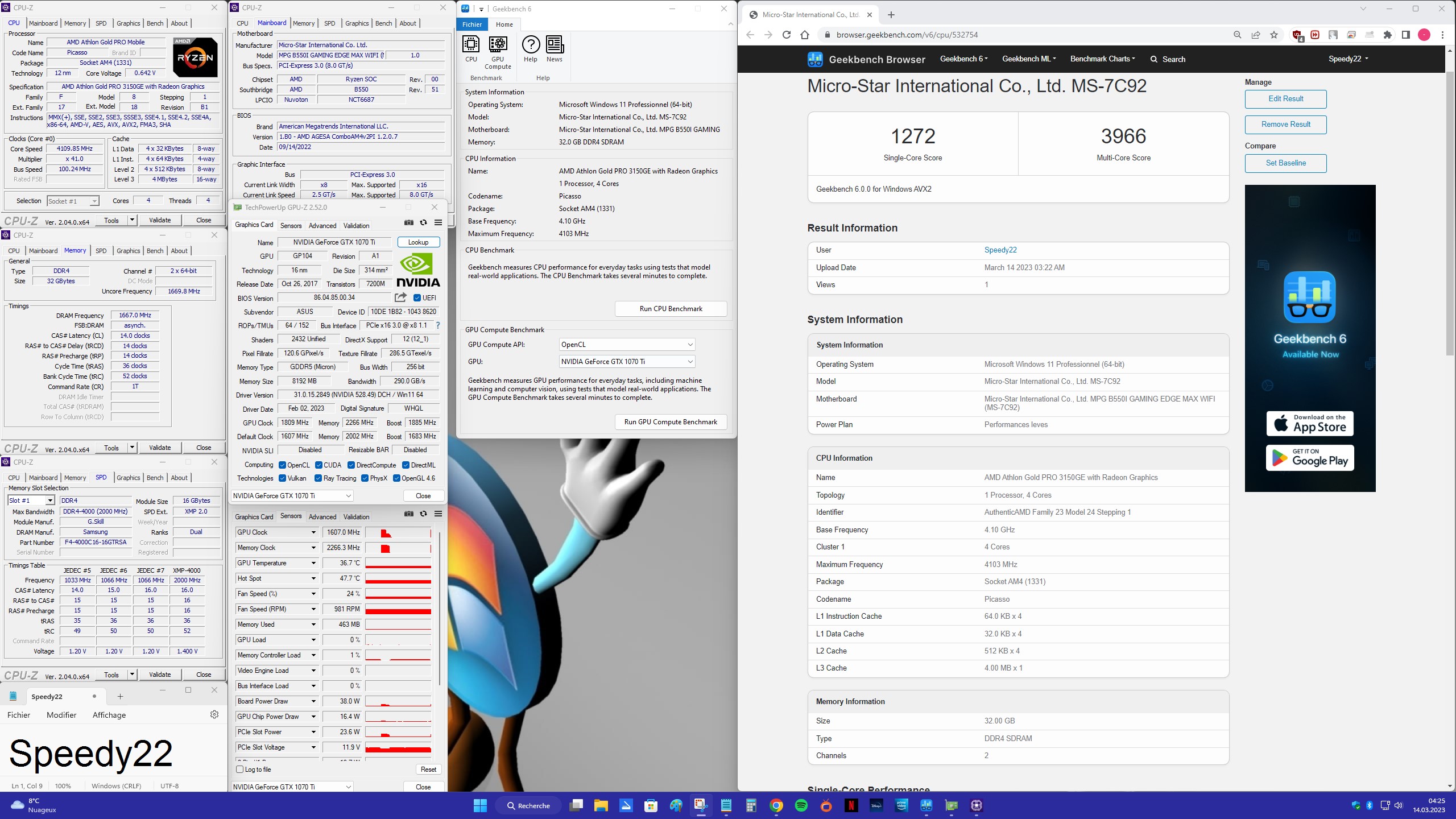Screen dimensions: 1456x819
Task: Open GPU dropdown in Geekbench GPU Compute section
Action: [627, 361]
